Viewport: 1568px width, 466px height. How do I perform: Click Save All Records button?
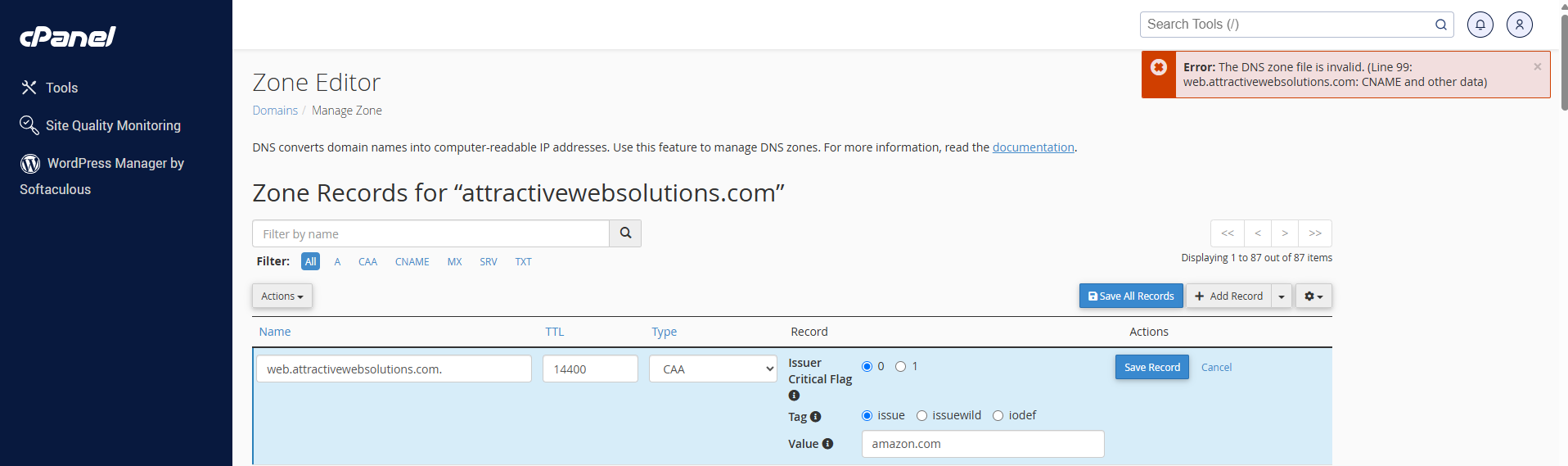point(1131,296)
